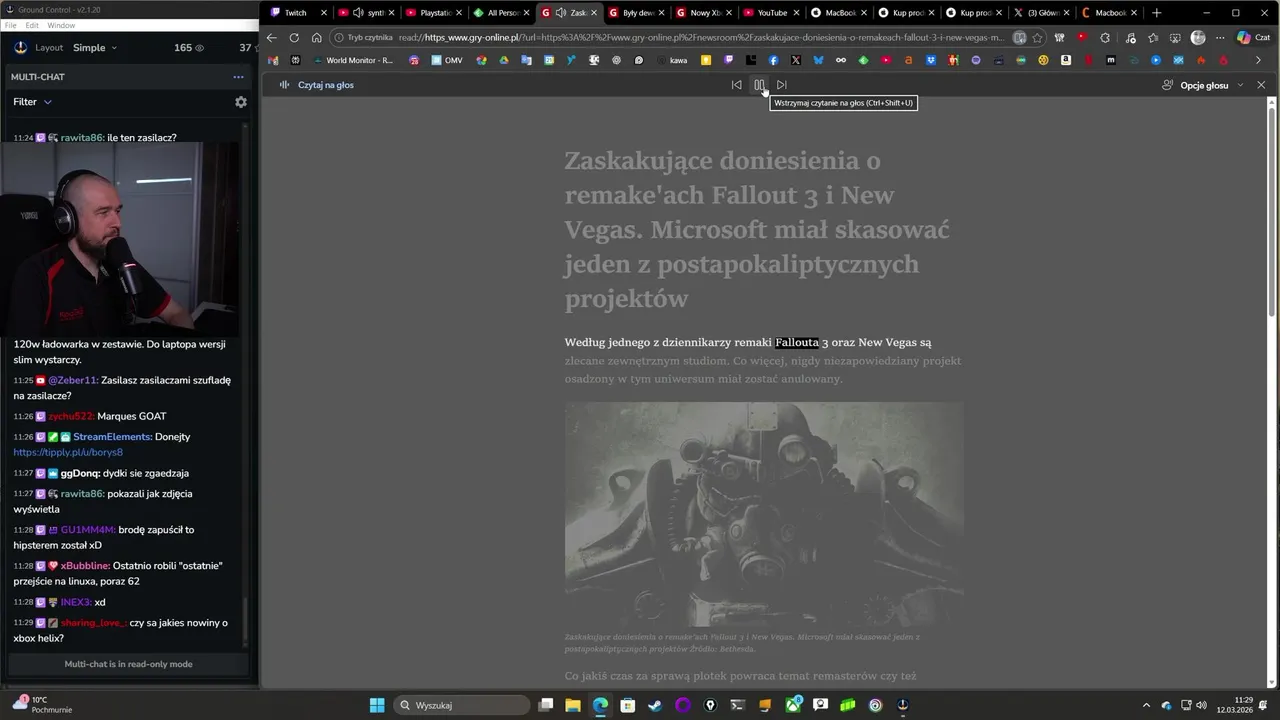1280x720 pixels.
Task: Switch to the Były dew browser tab
Action: (636, 13)
